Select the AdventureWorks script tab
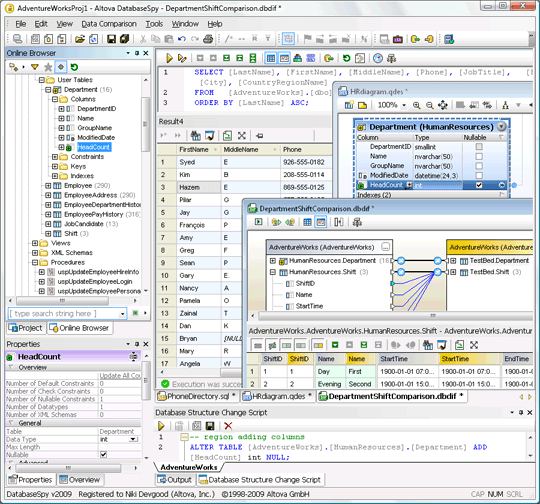This screenshot has width=540, height=504. [189, 467]
